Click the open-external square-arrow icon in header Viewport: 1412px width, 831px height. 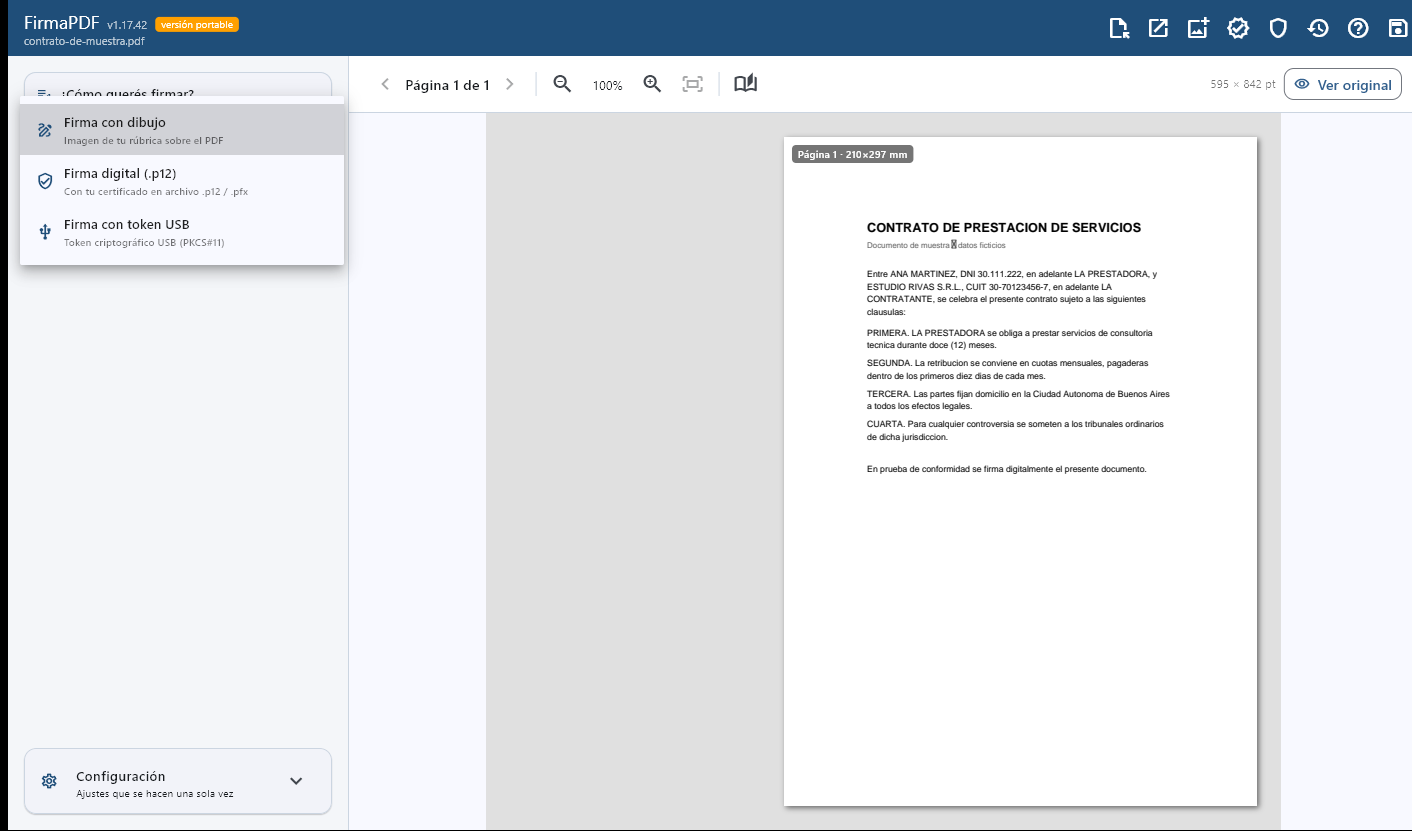tap(1158, 28)
